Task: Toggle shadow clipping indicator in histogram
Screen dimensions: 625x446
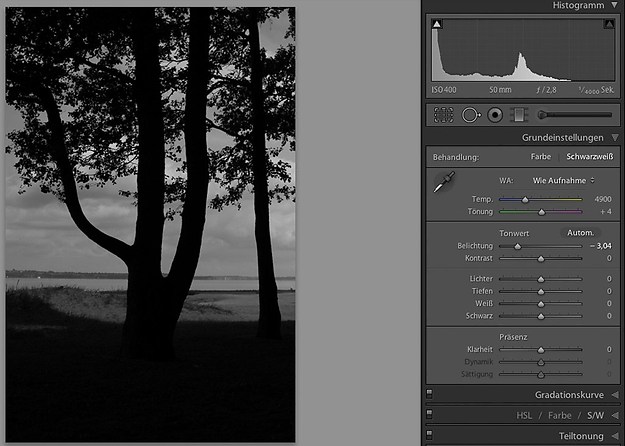Action: 438,24
